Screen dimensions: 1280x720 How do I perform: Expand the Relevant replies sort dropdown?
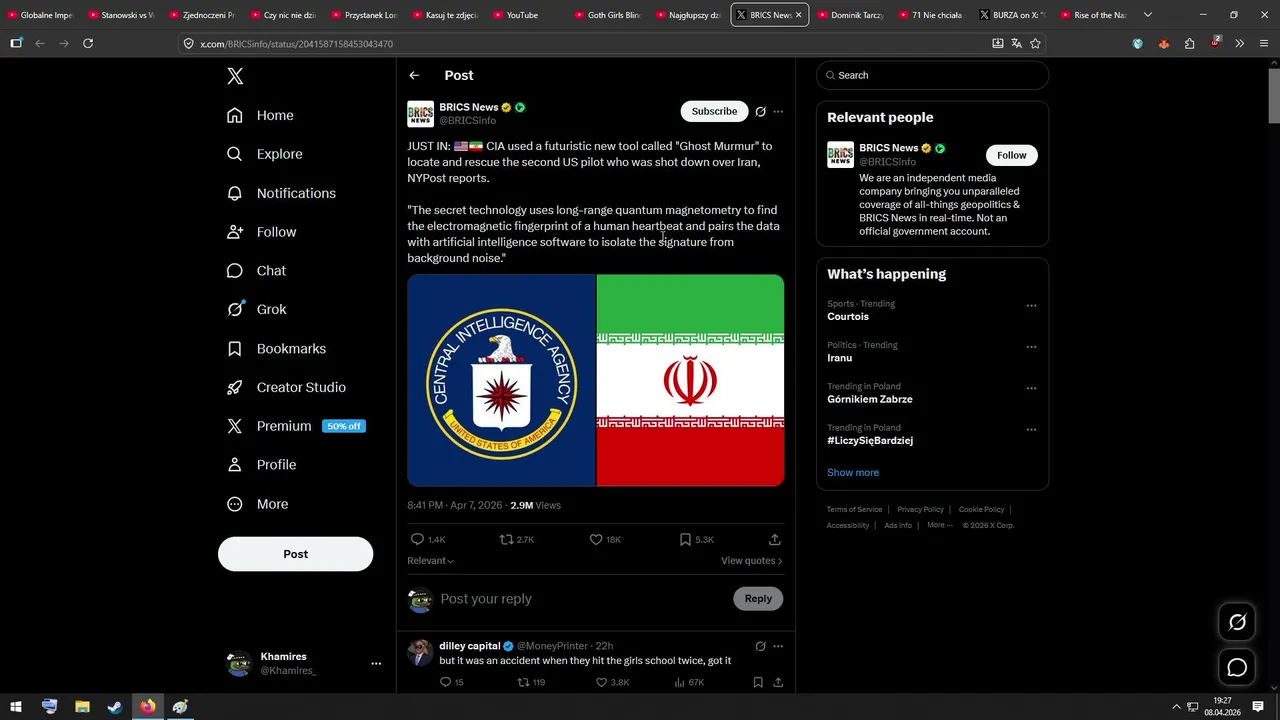[x=430, y=560]
